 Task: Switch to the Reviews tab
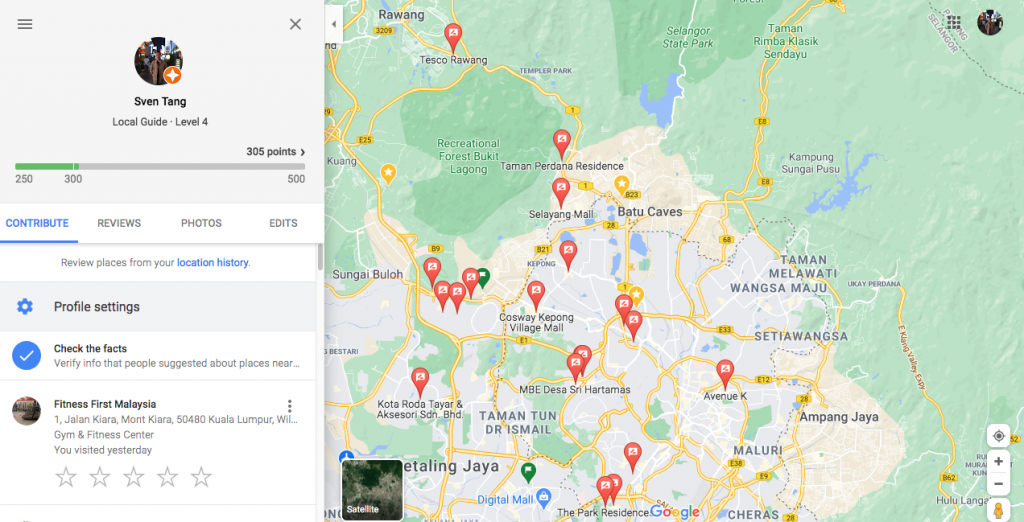click(119, 223)
